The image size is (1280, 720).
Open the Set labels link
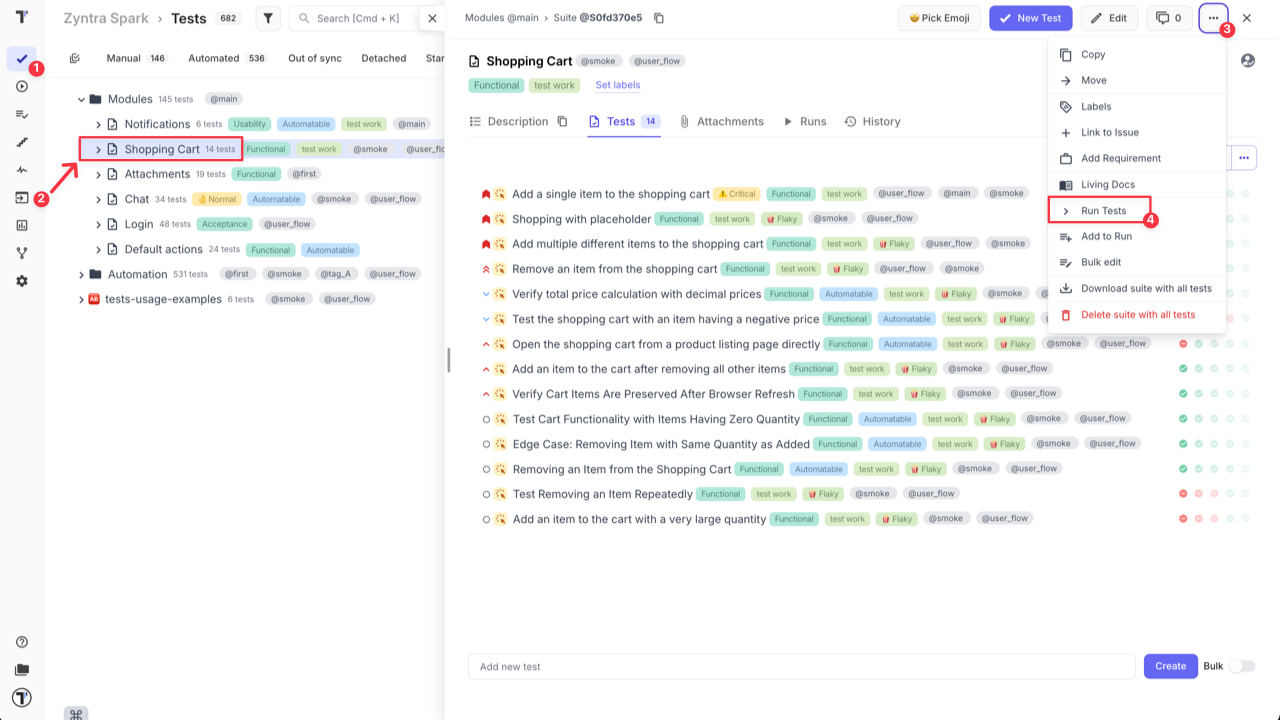(x=617, y=85)
